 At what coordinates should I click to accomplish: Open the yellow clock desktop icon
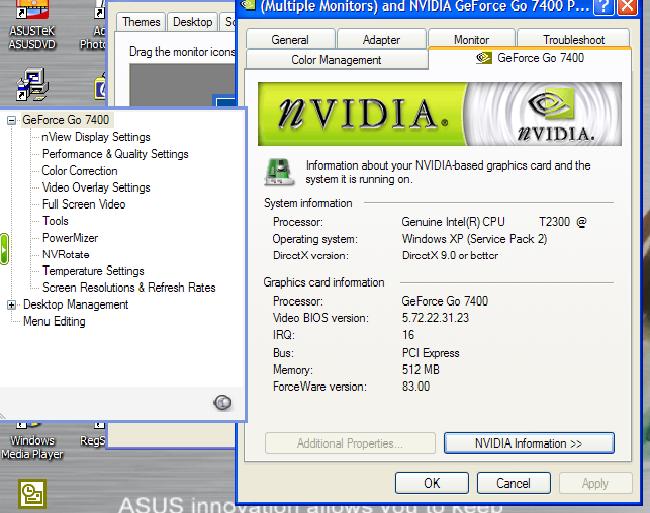click(x=32, y=494)
